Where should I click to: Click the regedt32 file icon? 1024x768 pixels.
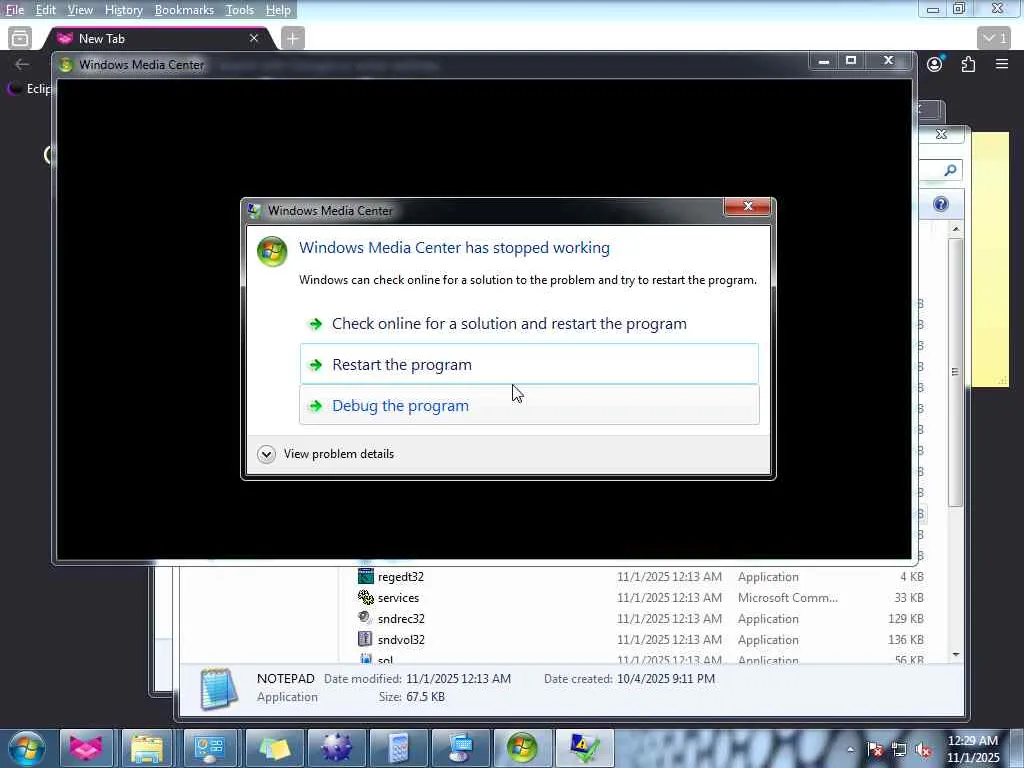tap(366, 576)
